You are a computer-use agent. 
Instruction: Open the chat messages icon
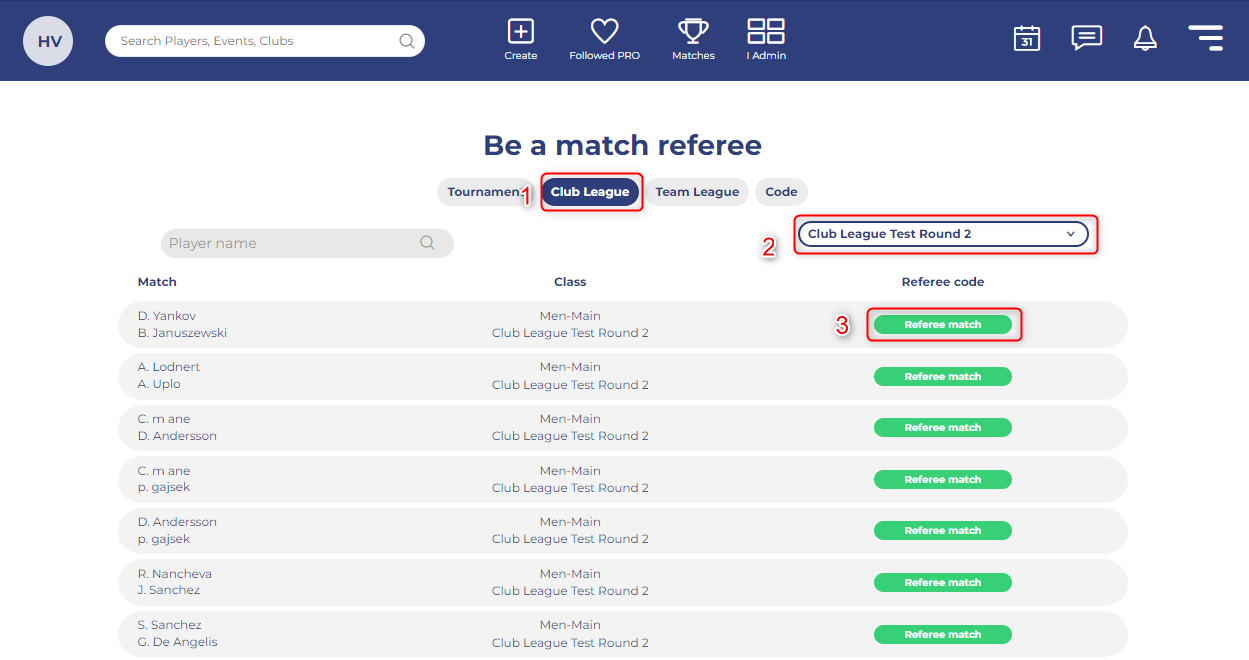(1086, 38)
